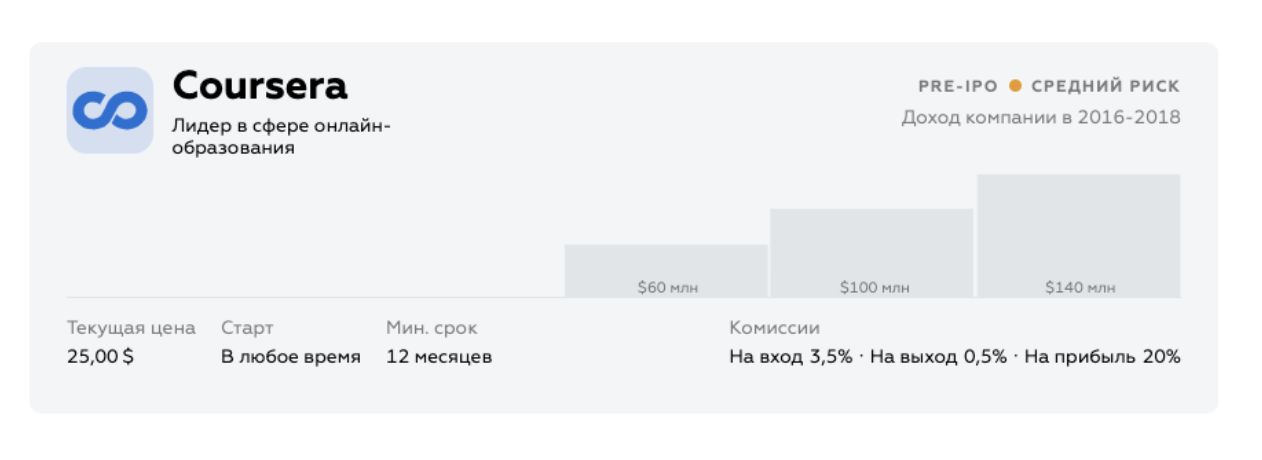
Task: Click "Доход компании в 2016-2018" caption
Action: (x=1040, y=118)
